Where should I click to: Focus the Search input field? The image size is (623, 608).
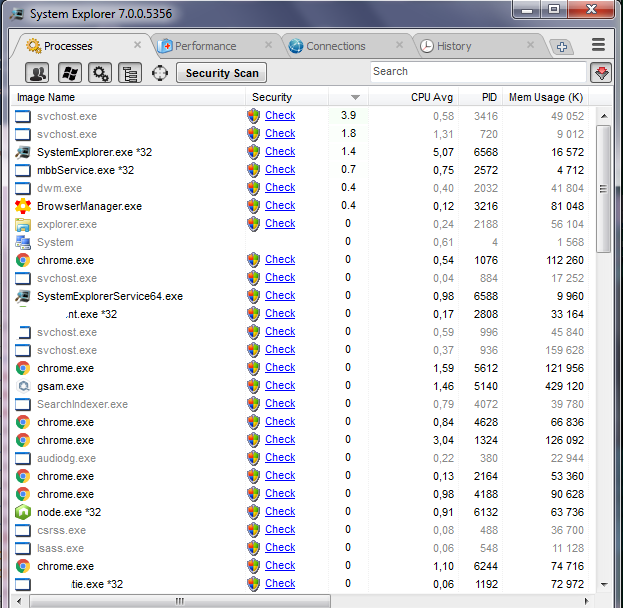478,72
